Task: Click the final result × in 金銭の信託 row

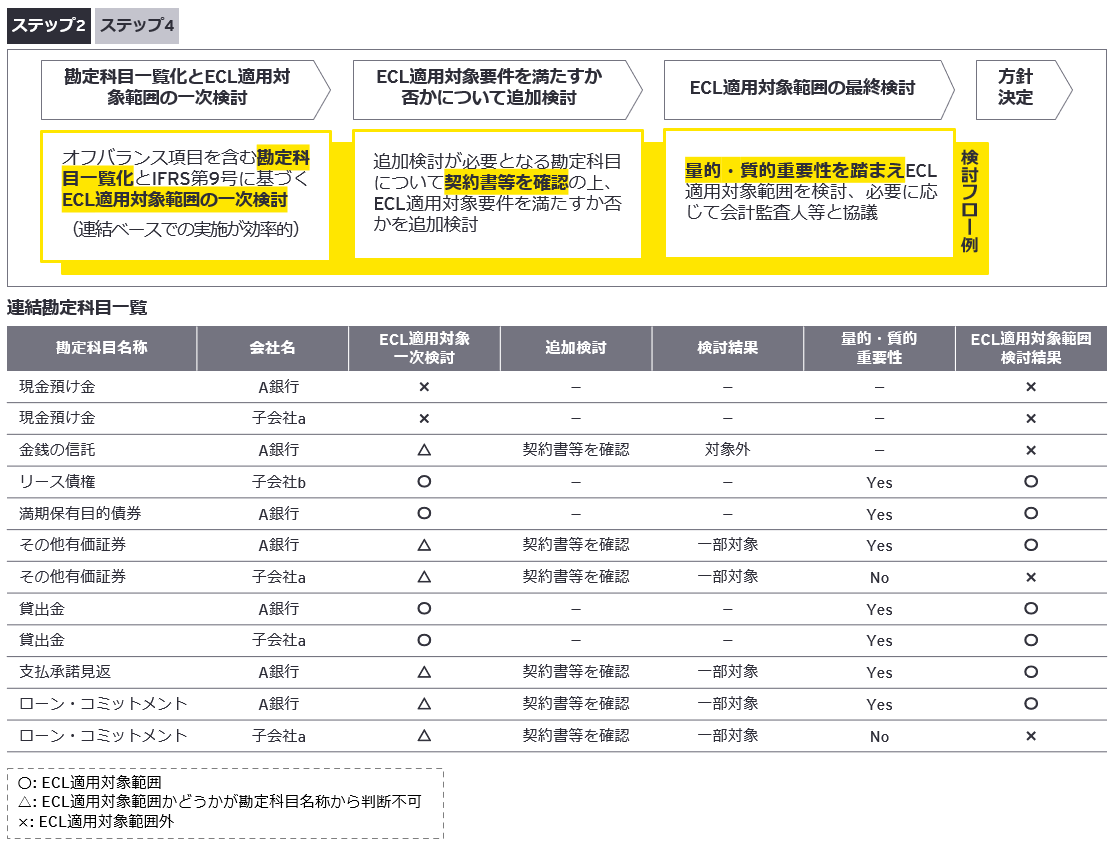Action: tap(1030, 450)
